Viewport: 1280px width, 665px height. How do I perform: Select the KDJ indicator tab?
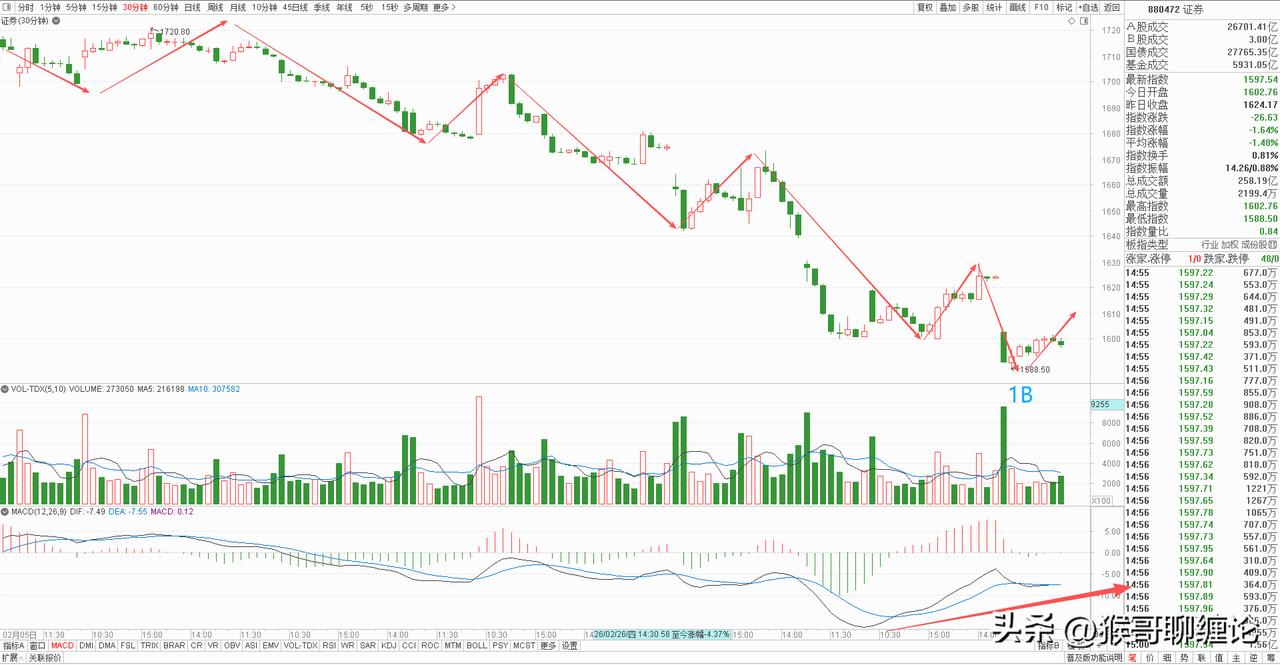[x=388, y=645]
